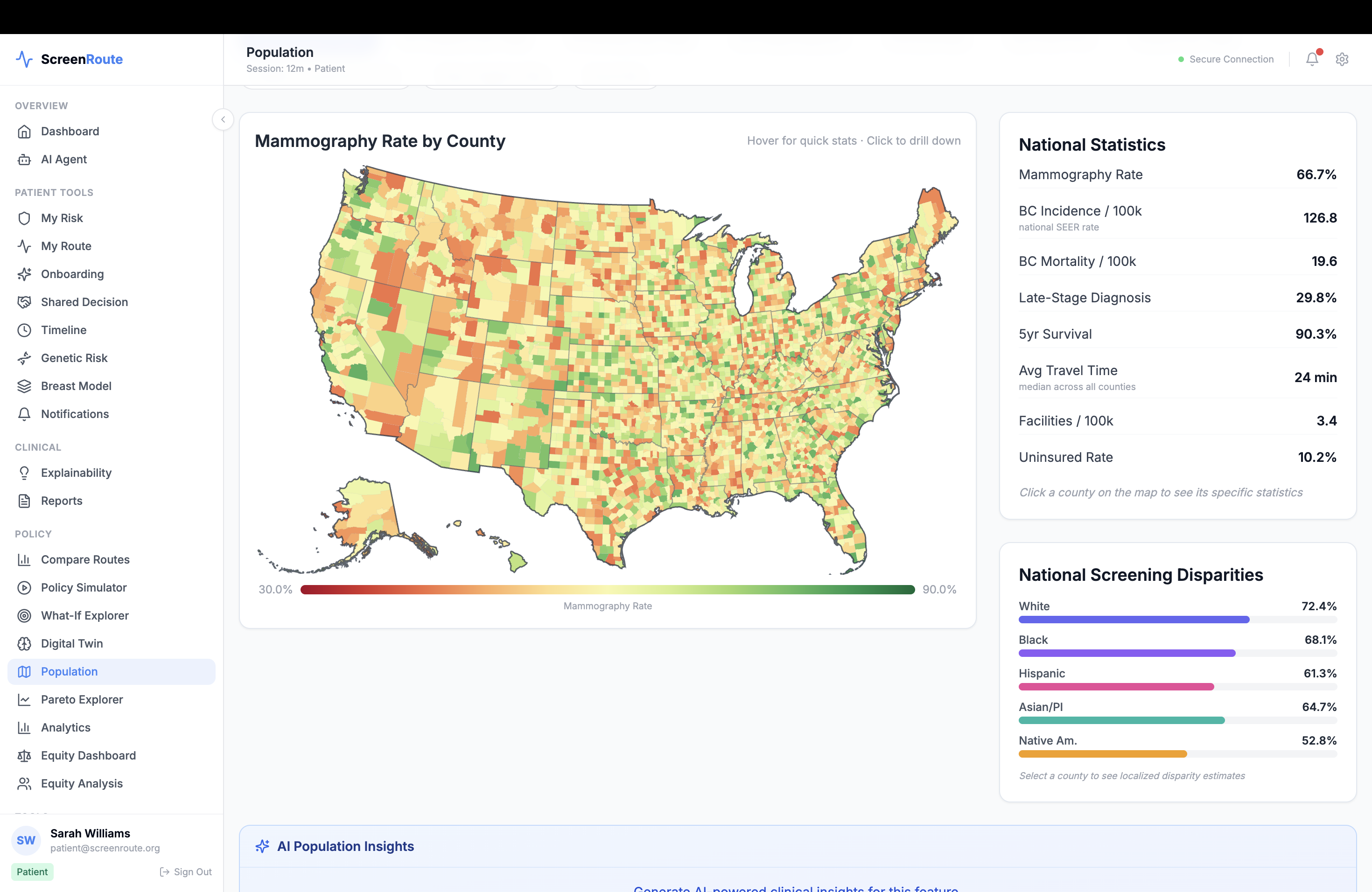Open settings via the gear icon

click(x=1342, y=59)
